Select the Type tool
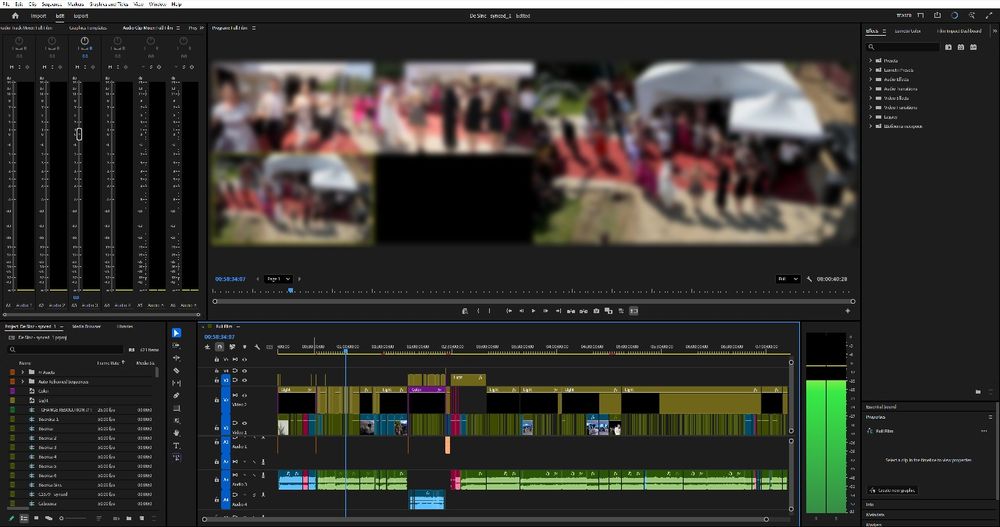Screen dimensions: 1000x527 [177, 445]
